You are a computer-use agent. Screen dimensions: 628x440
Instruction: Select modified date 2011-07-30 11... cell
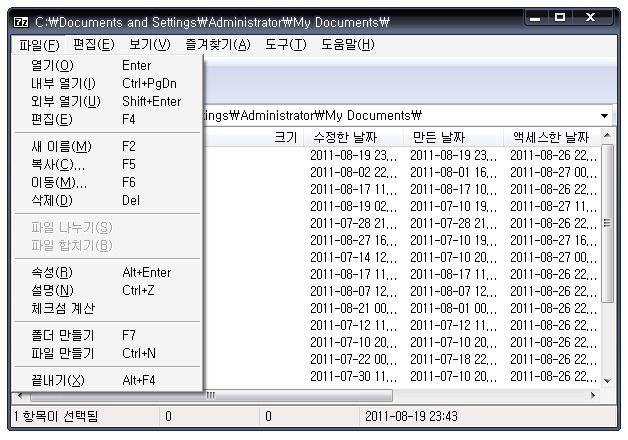coord(354,376)
